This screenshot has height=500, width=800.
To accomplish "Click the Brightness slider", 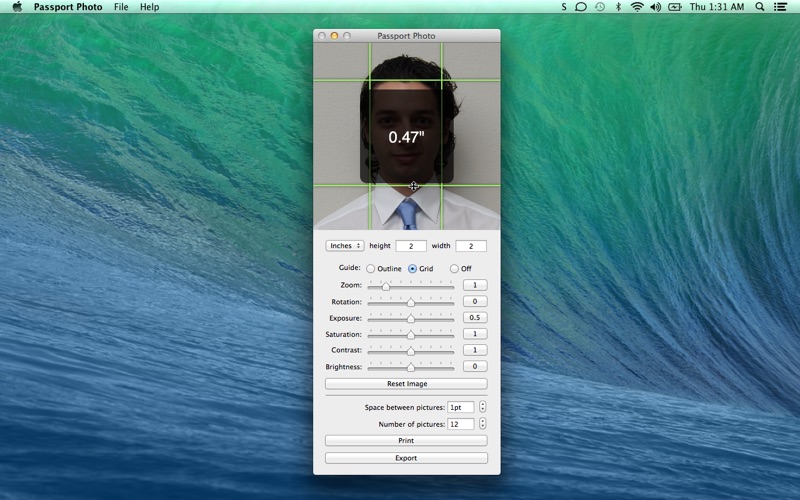I will click(411, 367).
